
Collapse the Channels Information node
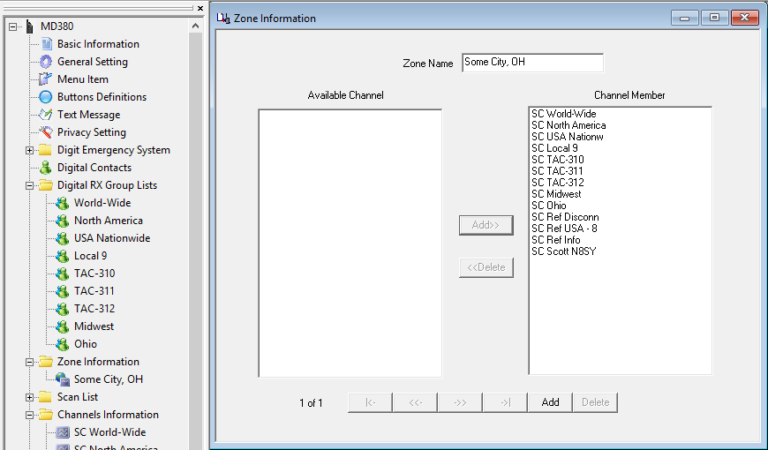29,415
